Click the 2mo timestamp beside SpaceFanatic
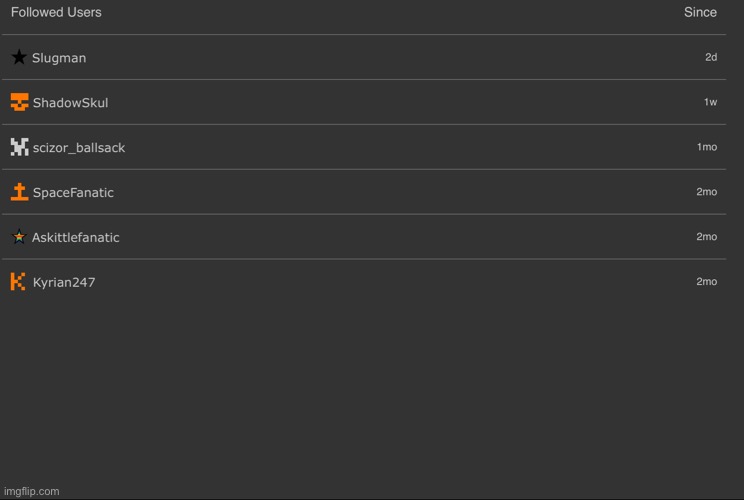This screenshot has height=500, width=744. pos(707,192)
